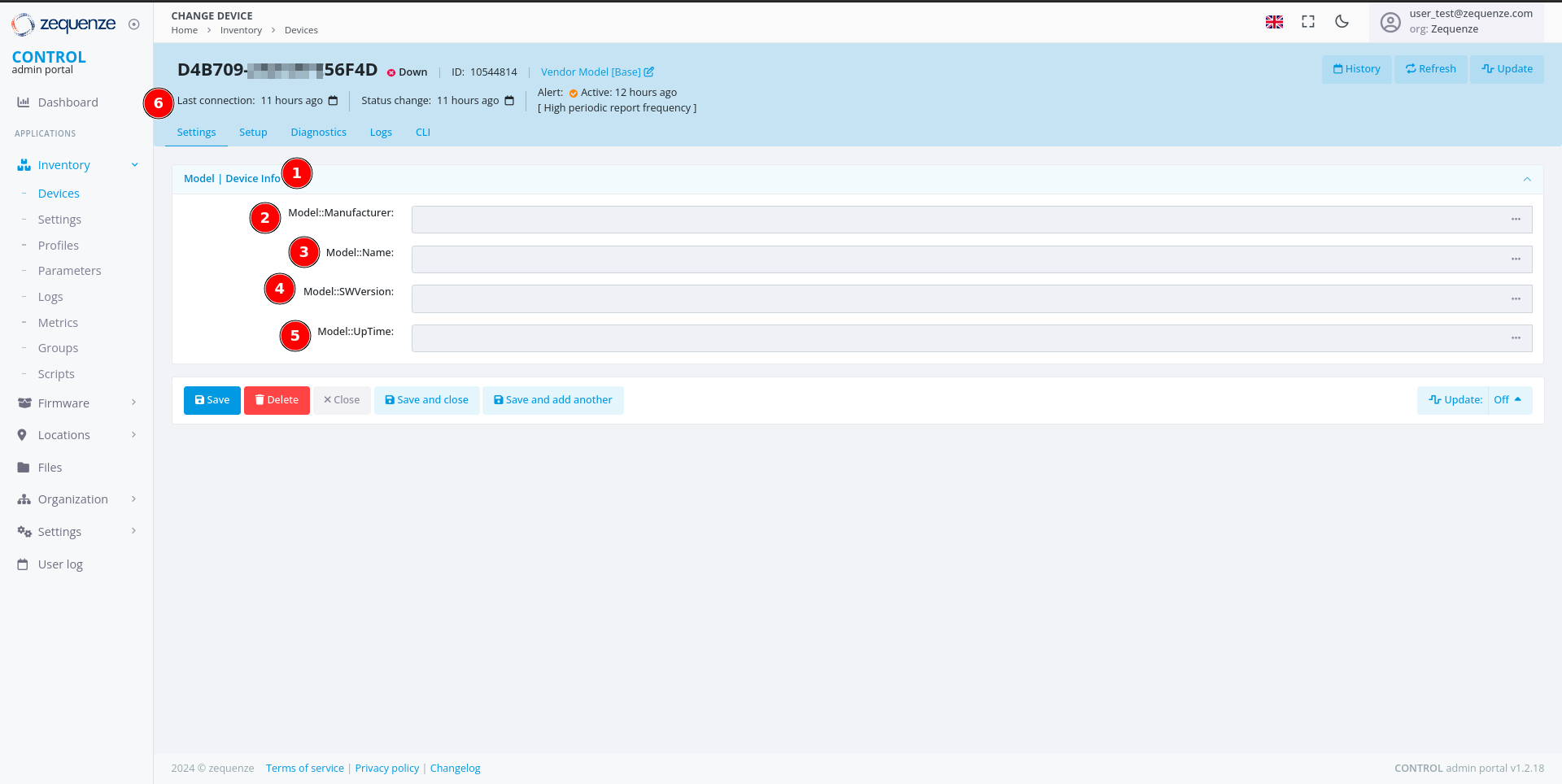Switch to the Diagnostics tab

[318, 133]
